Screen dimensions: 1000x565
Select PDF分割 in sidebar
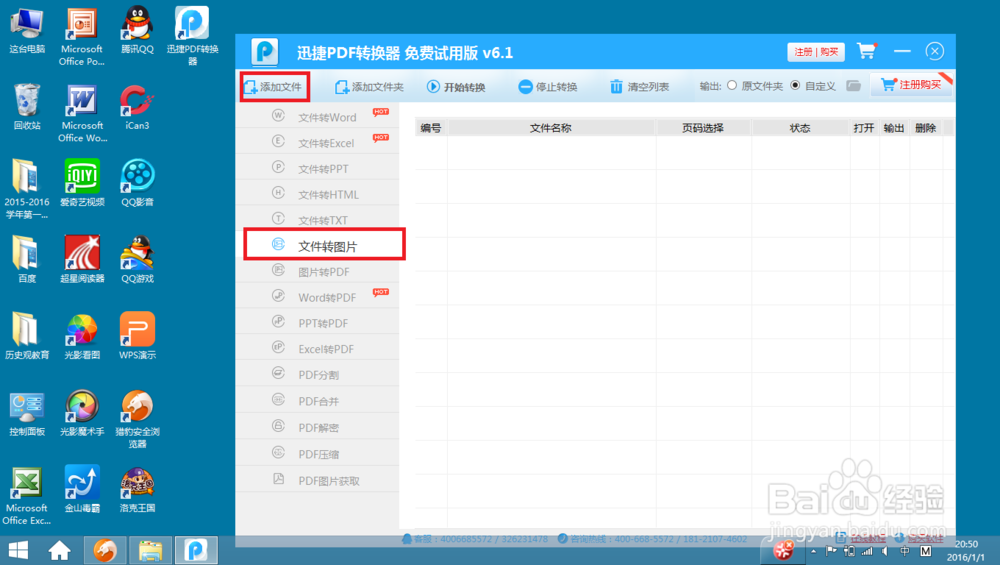click(x=318, y=374)
